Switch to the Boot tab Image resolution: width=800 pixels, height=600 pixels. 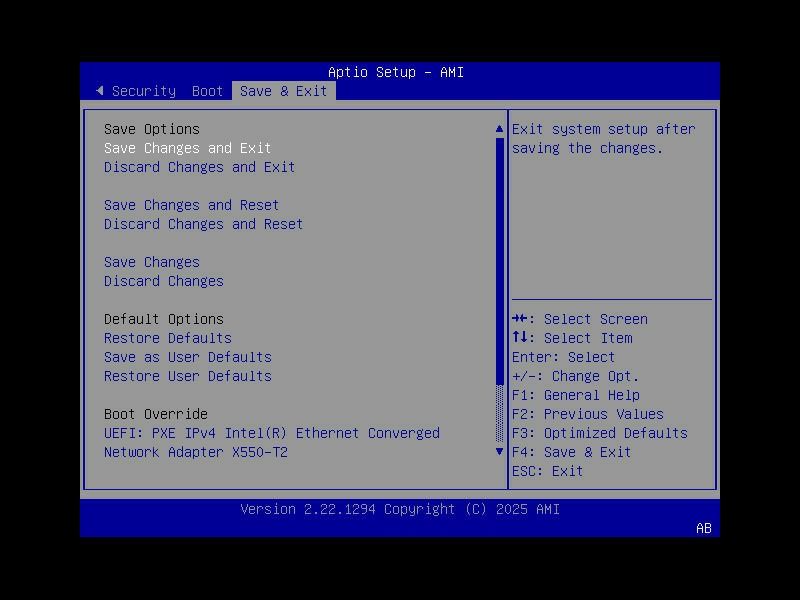207,91
